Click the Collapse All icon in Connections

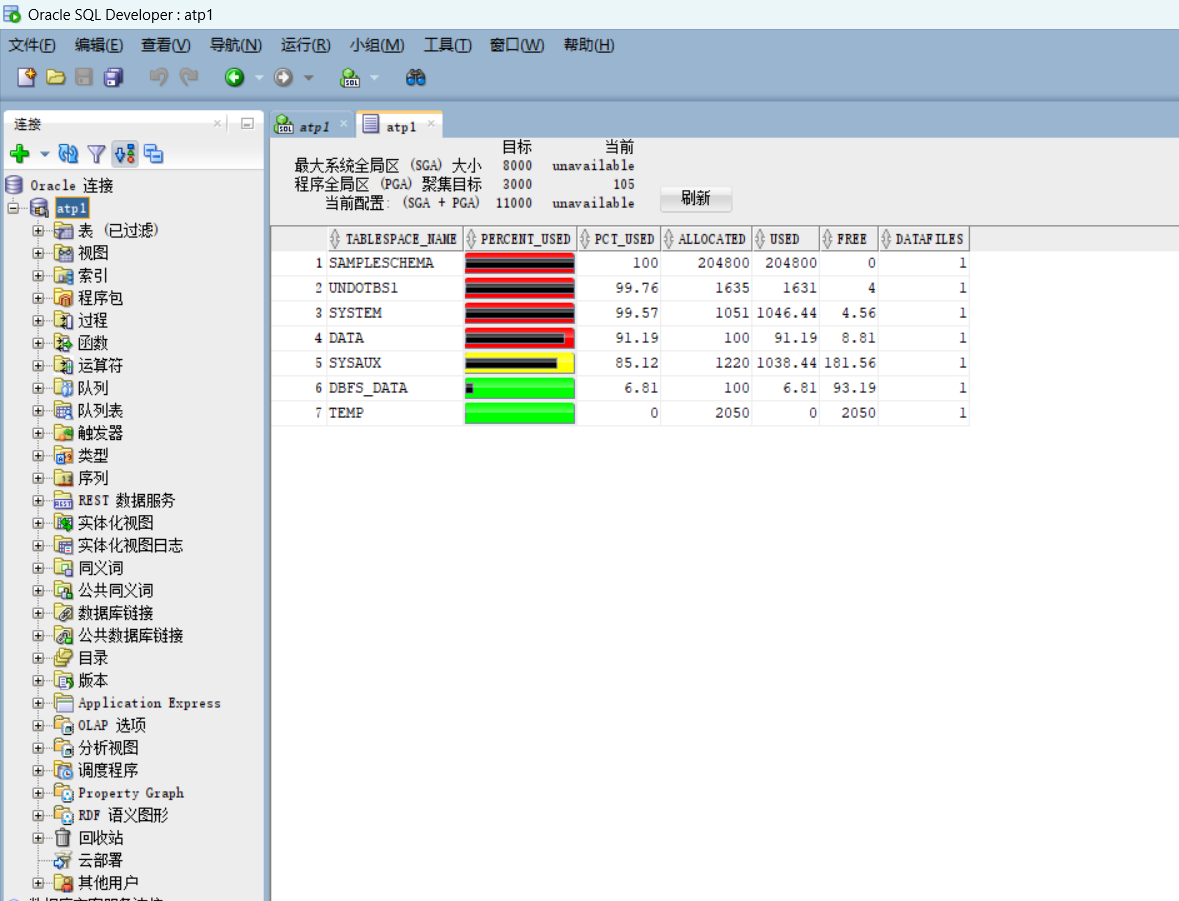pos(153,154)
